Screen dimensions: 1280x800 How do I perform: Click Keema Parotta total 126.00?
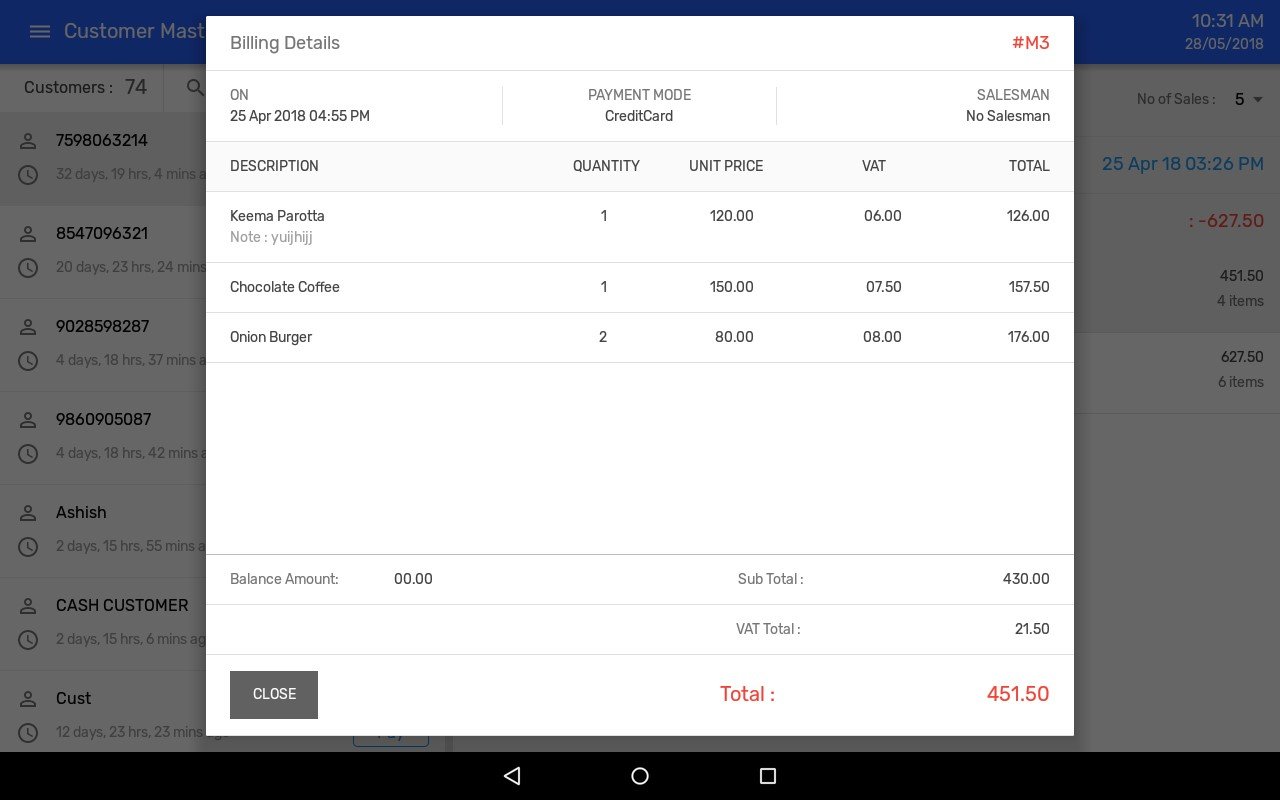tap(1028, 216)
